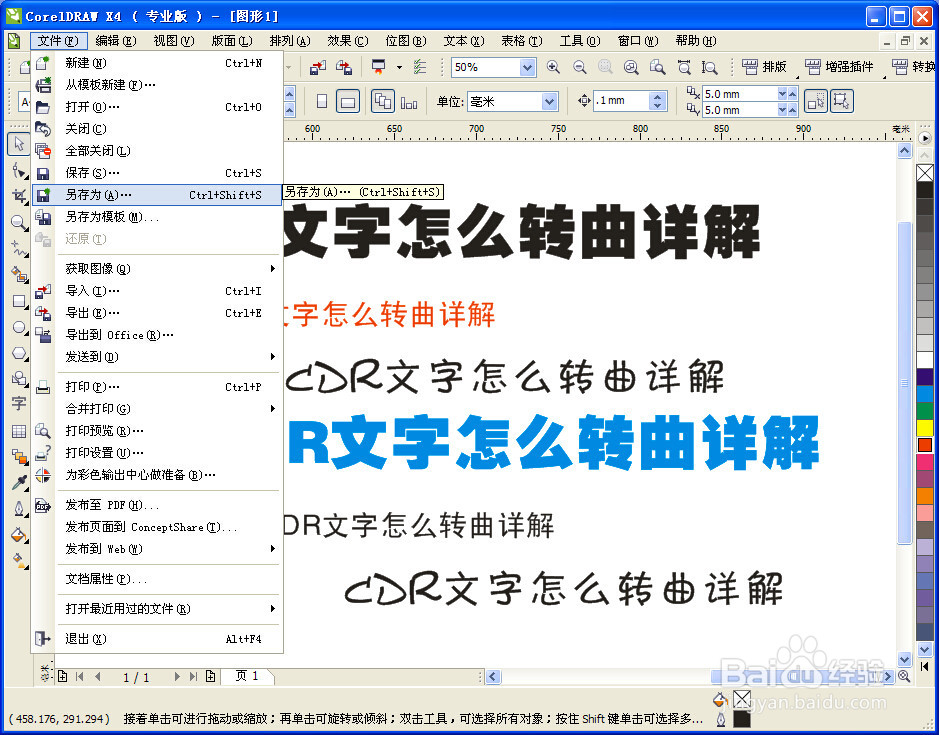Select the Rectangle tool in the toolbox
The width and height of the screenshot is (939, 735).
coord(19,301)
